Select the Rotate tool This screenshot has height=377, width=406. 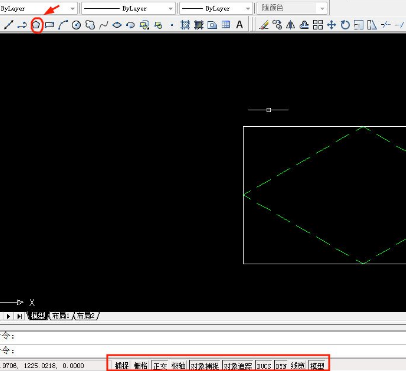coord(345,25)
